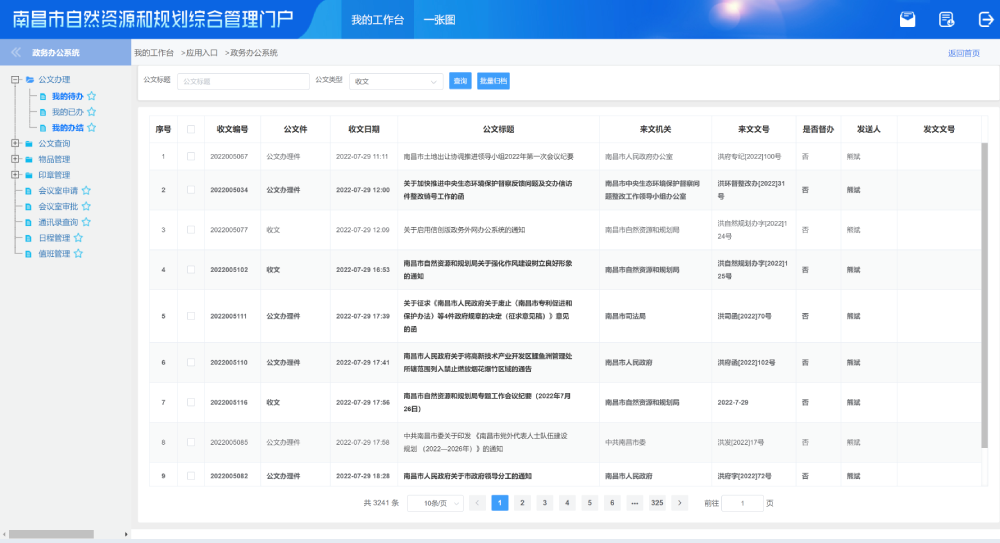The image size is (1000, 543).
Task: Open 日程管理 in sidebar tree
Action: click(54, 238)
